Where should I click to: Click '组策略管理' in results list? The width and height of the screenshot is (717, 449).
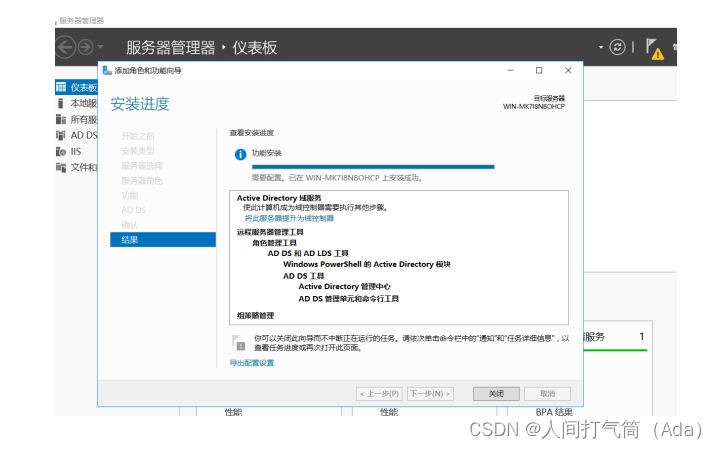pyautogui.click(x=256, y=315)
